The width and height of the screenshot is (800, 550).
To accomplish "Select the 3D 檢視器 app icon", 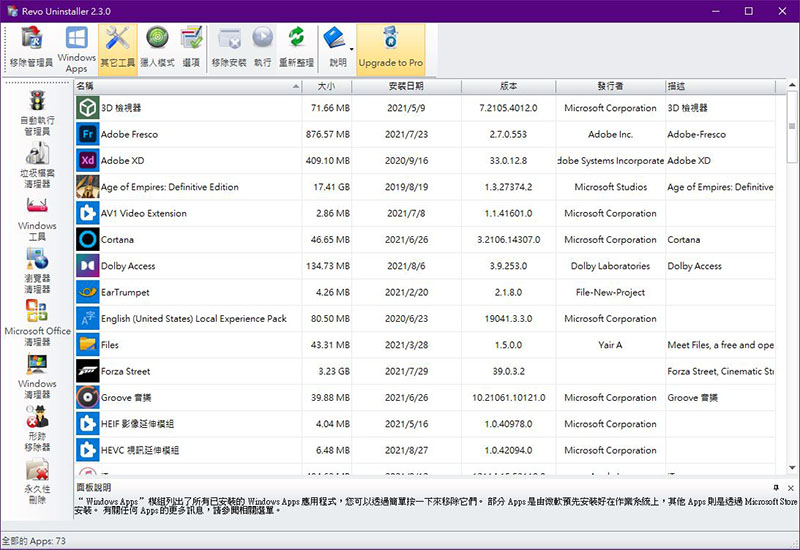I will coord(88,108).
